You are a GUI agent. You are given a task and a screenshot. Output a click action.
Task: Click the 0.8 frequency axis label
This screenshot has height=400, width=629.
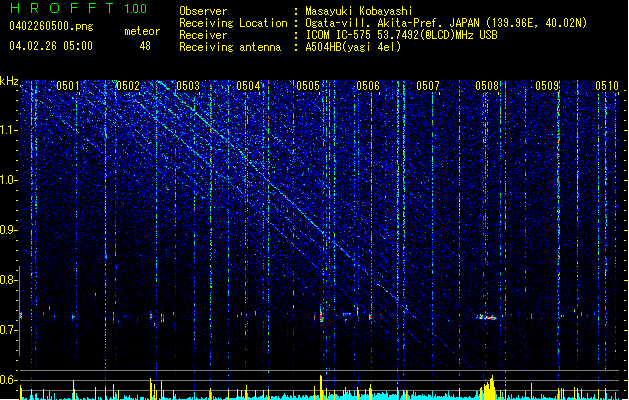pyautogui.click(x=9, y=280)
